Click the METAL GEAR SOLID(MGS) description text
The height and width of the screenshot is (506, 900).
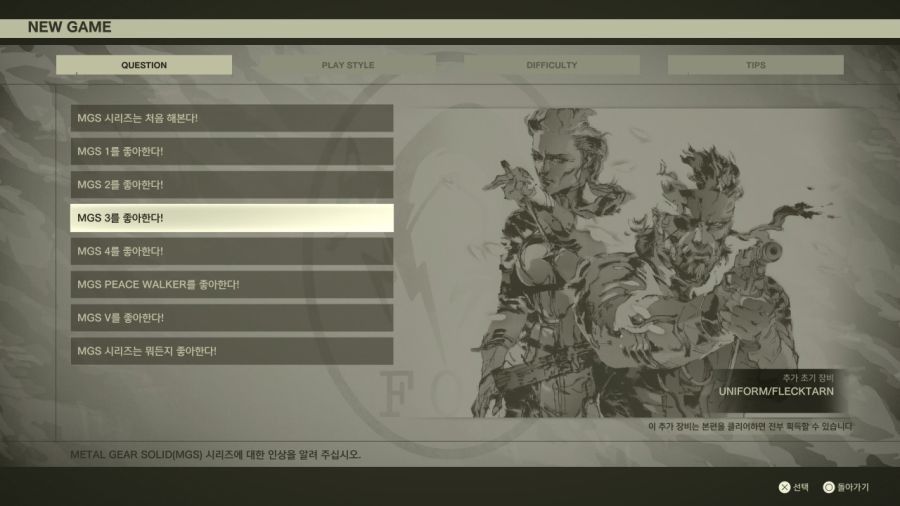point(215,454)
